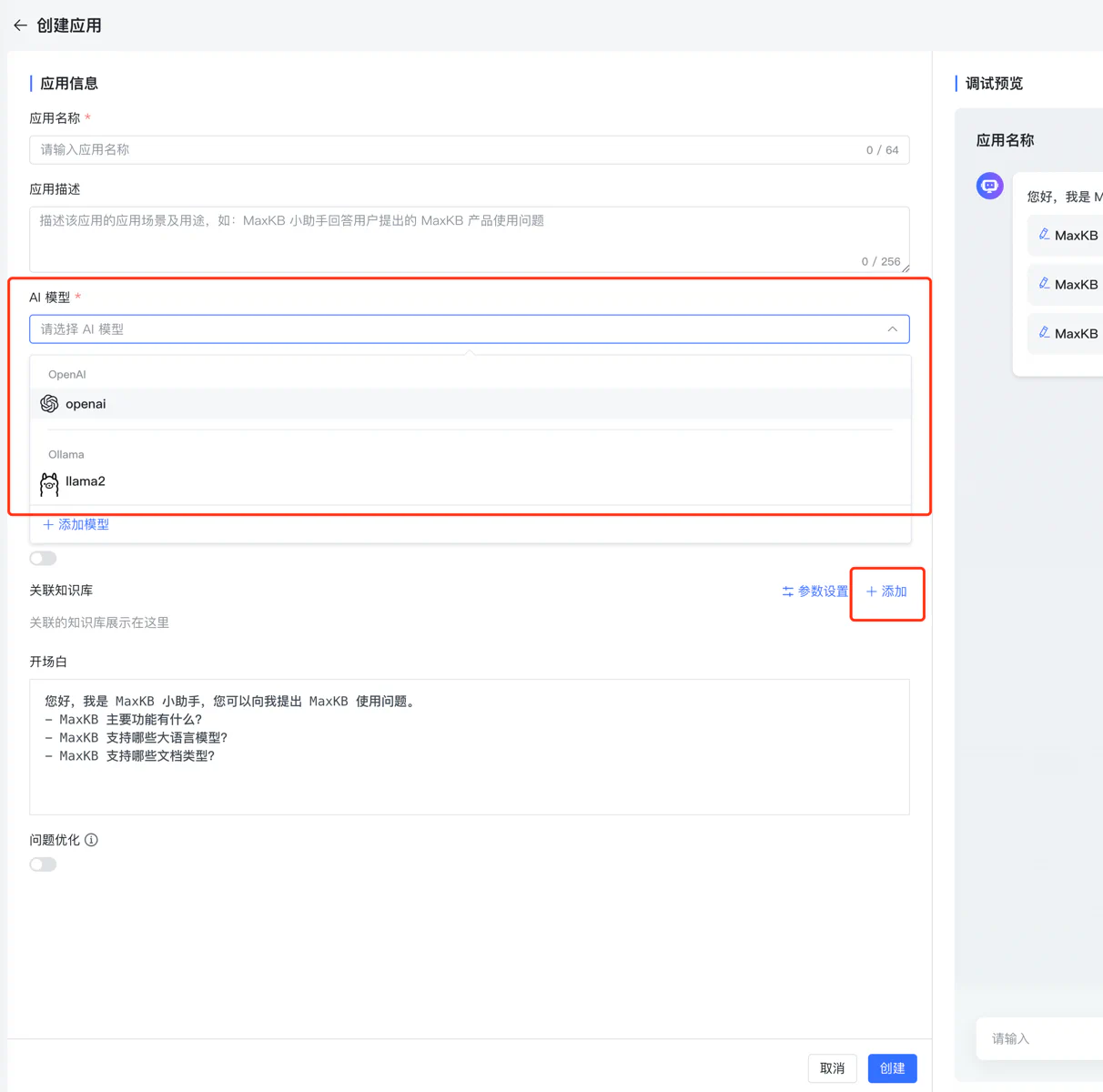Click the 添加模型 link
This screenshot has height=1092, width=1103.
[x=76, y=525]
